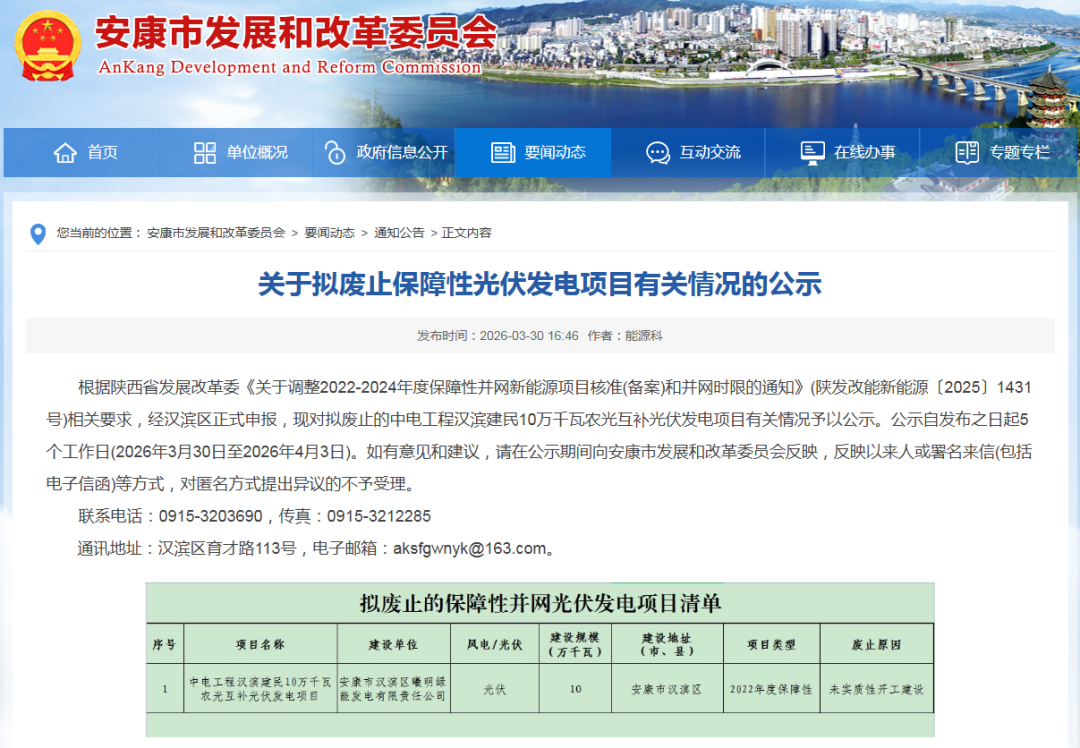Click the chat bubble icon beside 互动交流
1080x748 pixels.
pos(658,153)
